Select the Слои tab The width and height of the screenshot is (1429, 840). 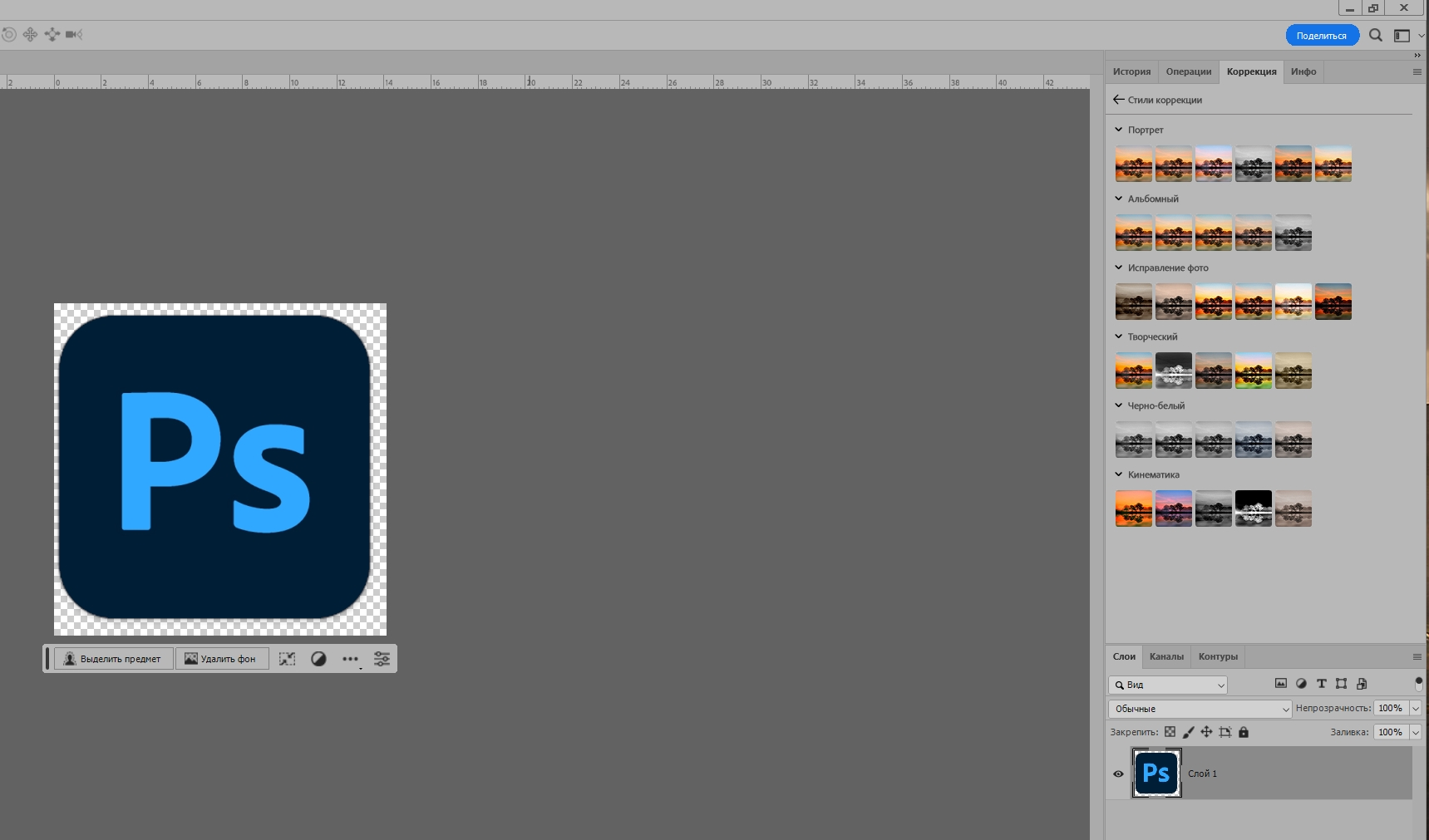[1124, 656]
